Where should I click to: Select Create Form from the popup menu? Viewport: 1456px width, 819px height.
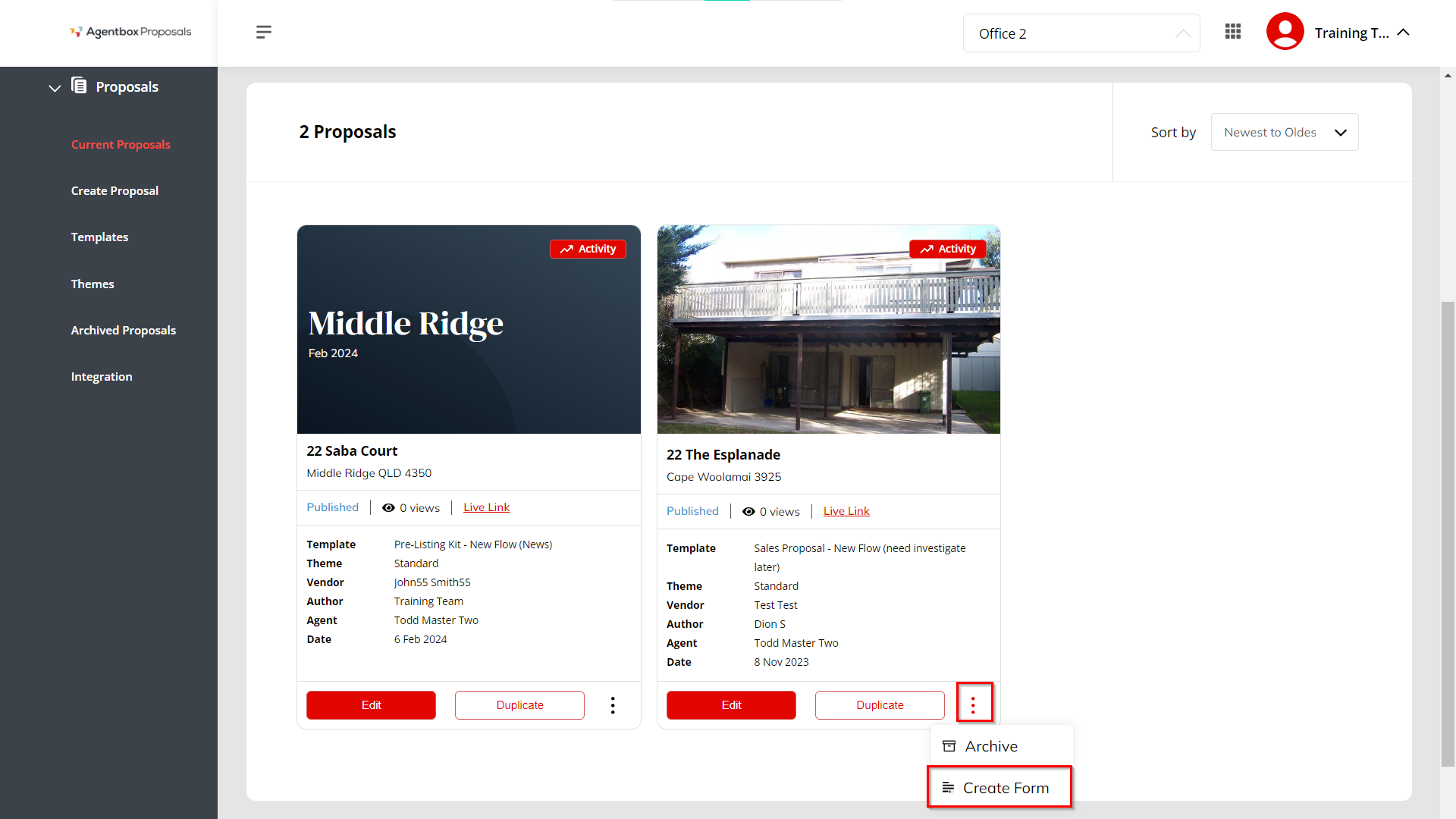999,787
